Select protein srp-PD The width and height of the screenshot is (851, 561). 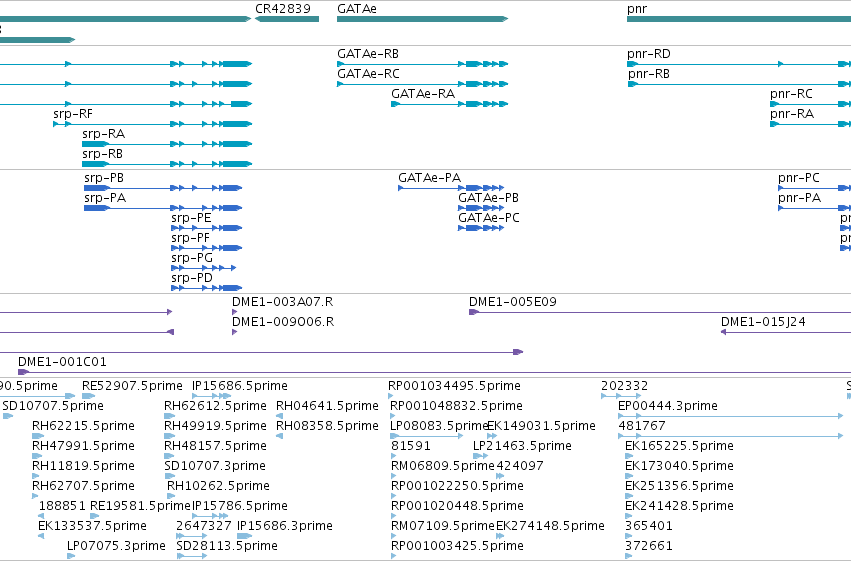click(206, 288)
